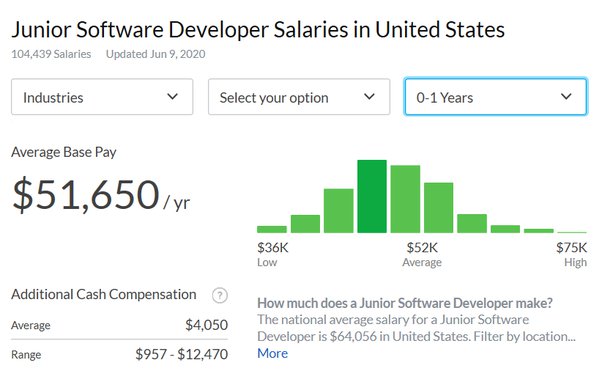The height and width of the screenshot is (371, 602).
Task: Click the $51,650 average base pay figure
Action: [85, 194]
